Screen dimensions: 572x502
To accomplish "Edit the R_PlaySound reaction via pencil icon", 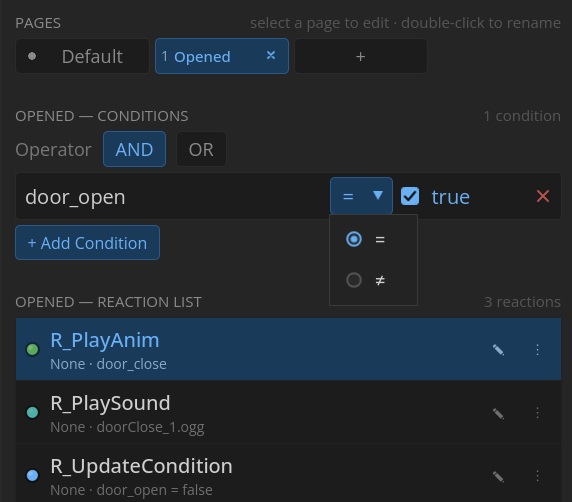I will click(x=498, y=413).
